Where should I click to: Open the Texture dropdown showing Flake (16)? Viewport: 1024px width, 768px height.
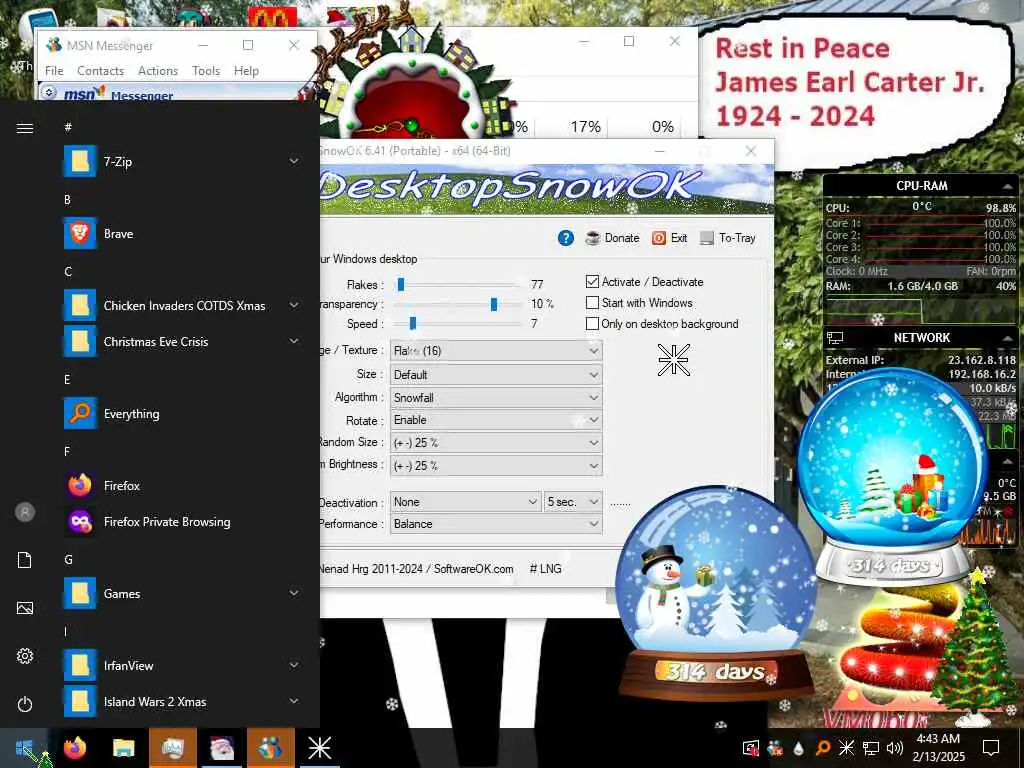(x=496, y=351)
